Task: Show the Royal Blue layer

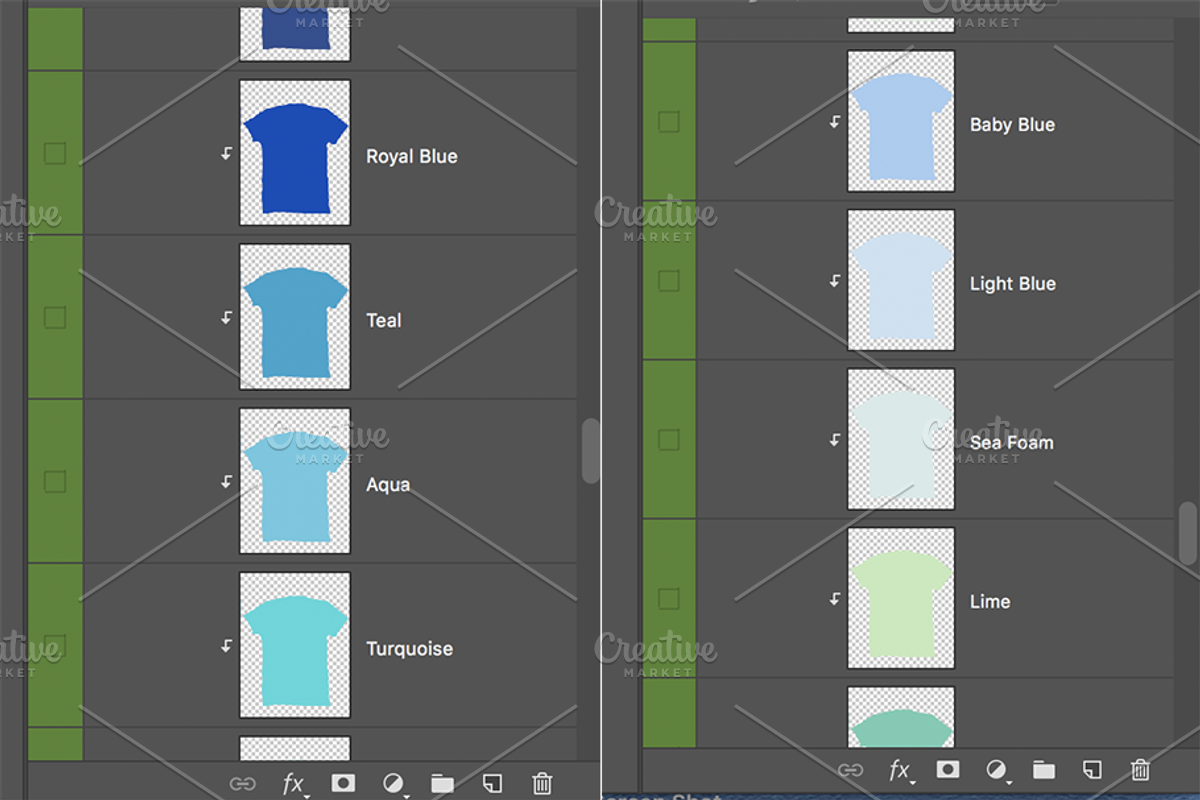Action: [55, 153]
